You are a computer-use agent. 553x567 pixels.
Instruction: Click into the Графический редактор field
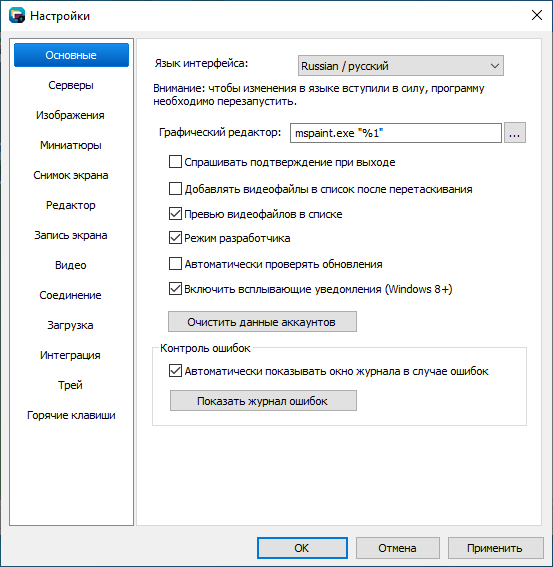click(396, 133)
